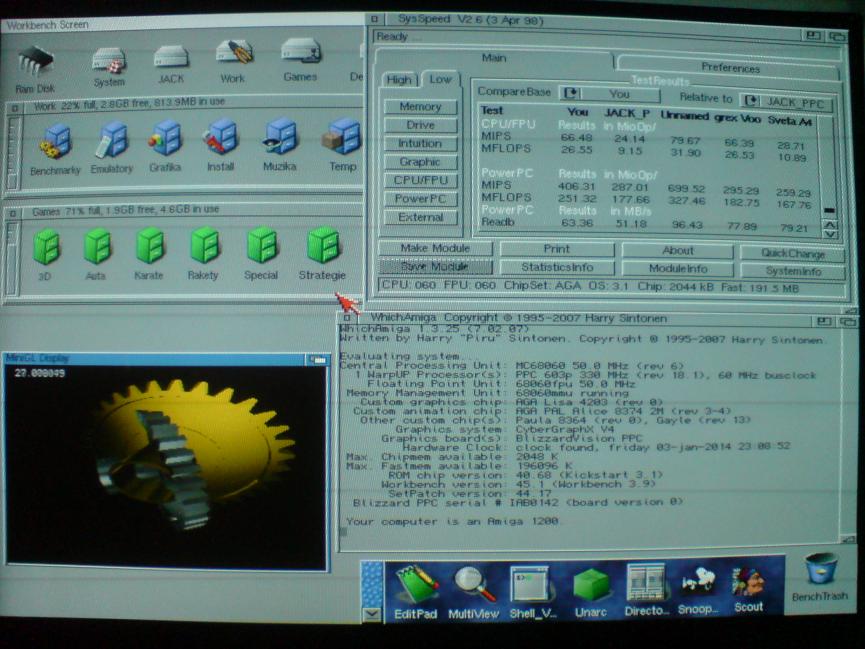Open the EditPad icon in the dock

[x=415, y=588]
